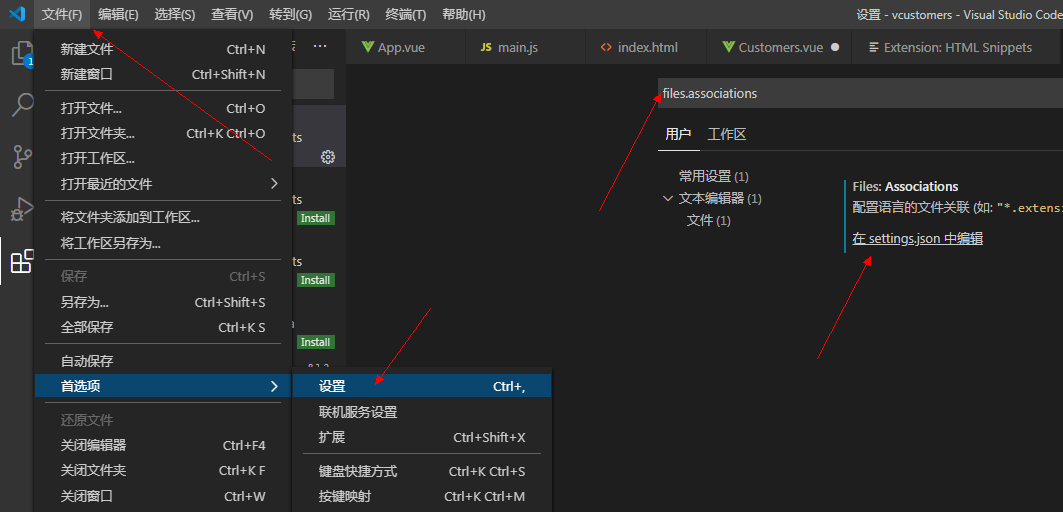Select 键盘快捷方式 in the submenu
Viewport: 1063px width, 512px height.
[x=422, y=471]
